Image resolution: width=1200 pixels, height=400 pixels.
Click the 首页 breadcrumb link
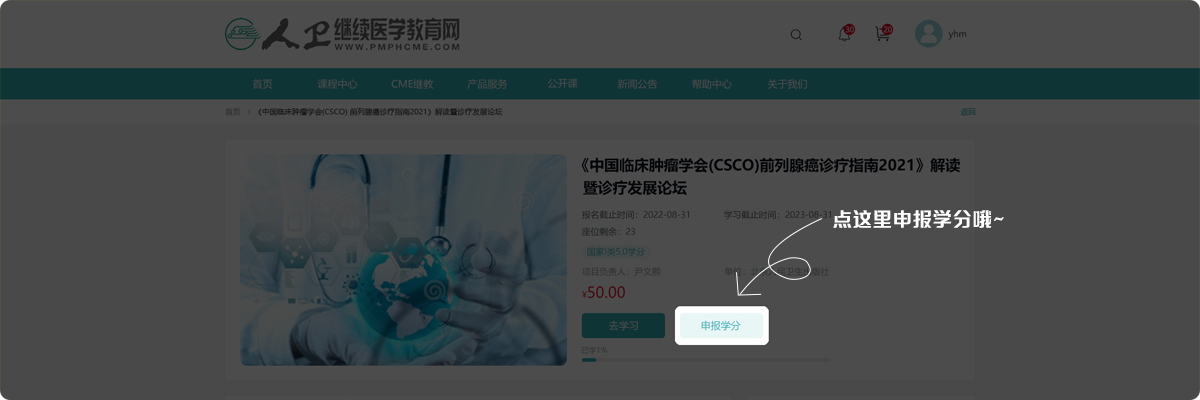[232, 112]
